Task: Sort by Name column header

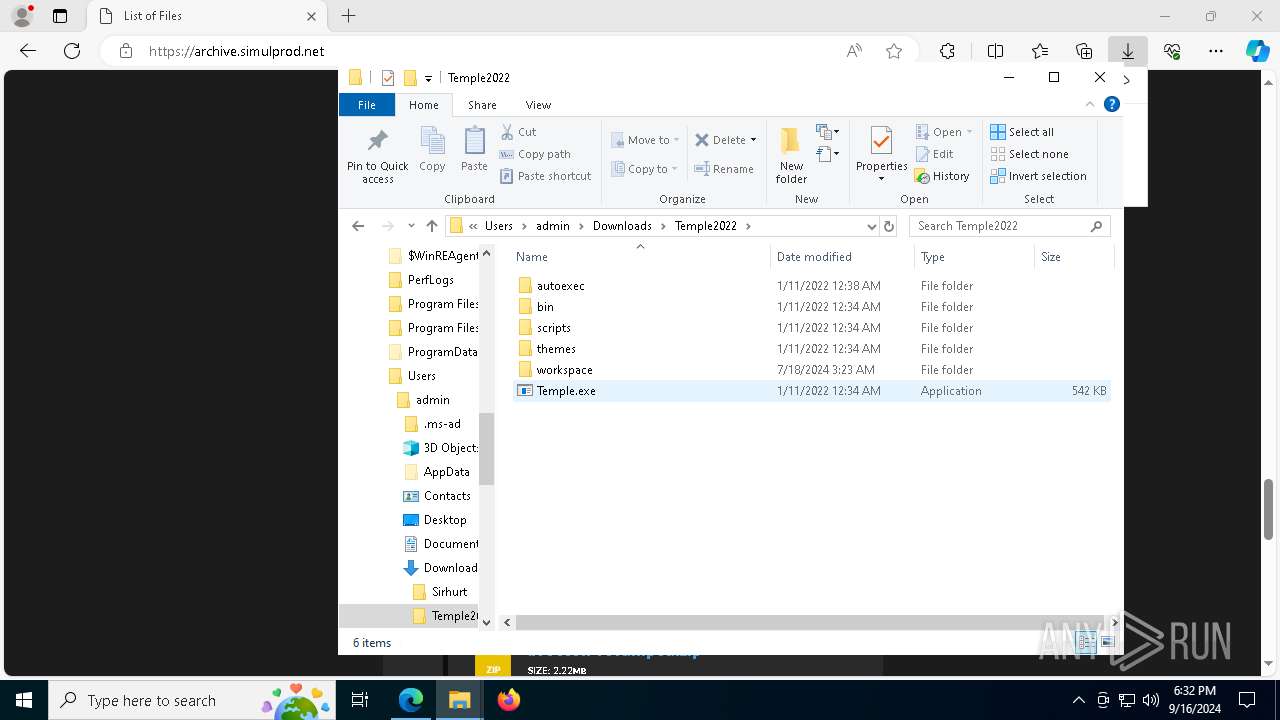Action: click(x=640, y=257)
